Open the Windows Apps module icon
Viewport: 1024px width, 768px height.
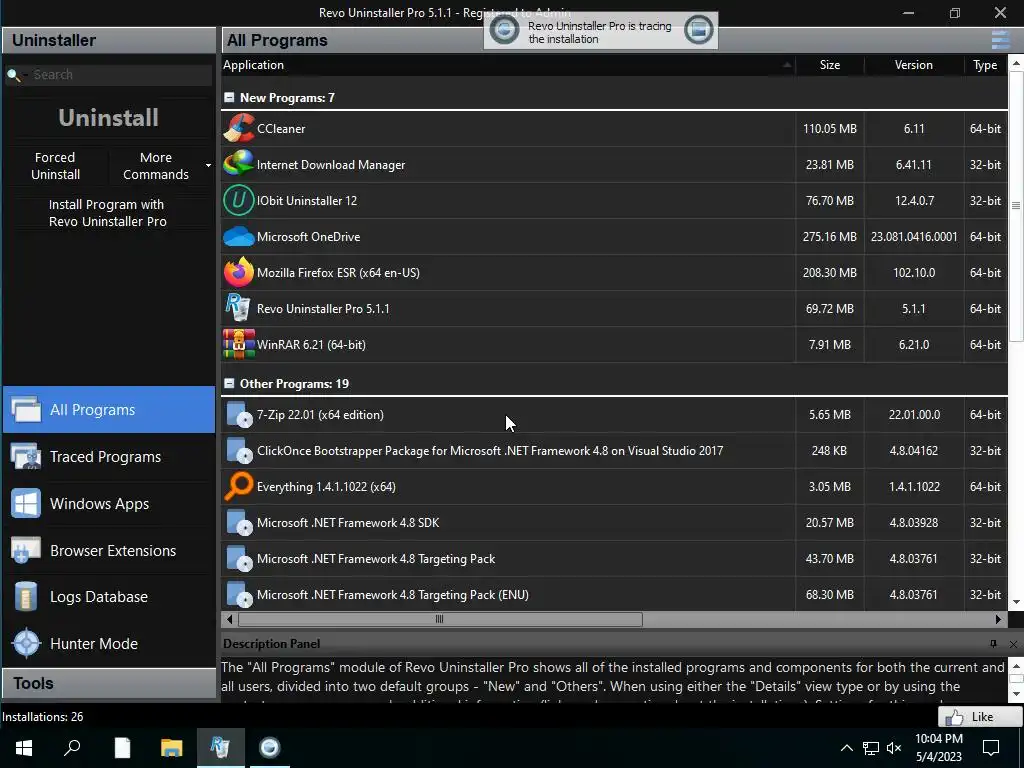tap(26, 504)
